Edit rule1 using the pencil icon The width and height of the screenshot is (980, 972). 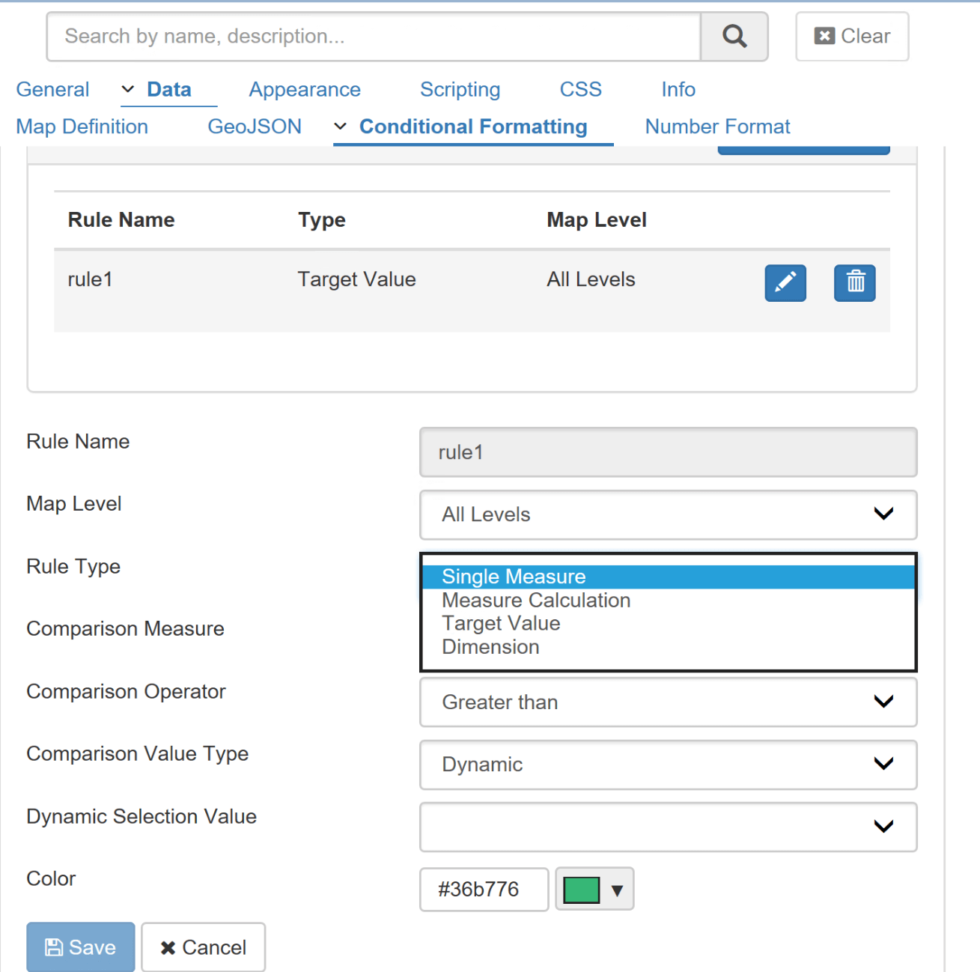click(785, 283)
